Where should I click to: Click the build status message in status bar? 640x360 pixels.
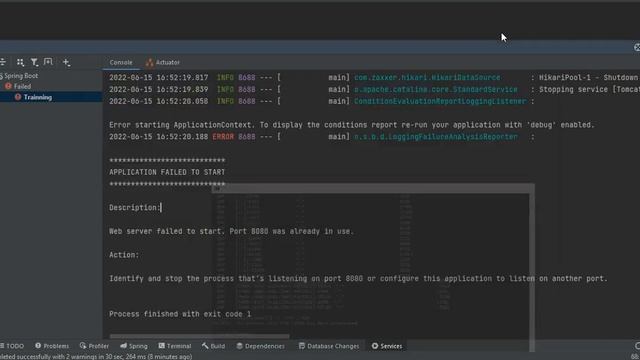click(x=96, y=357)
